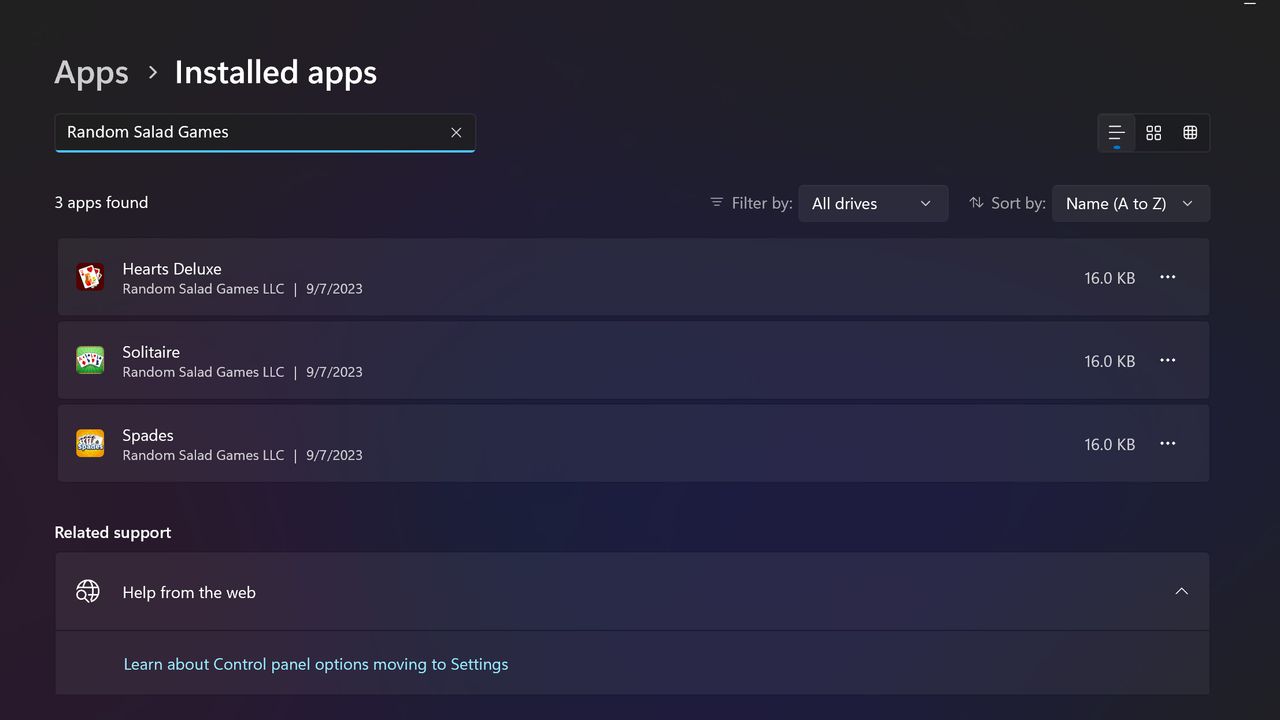Click the 16.0 KB size of Hearts Deluxe
This screenshot has width=1280, height=720.
(1110, 278)
